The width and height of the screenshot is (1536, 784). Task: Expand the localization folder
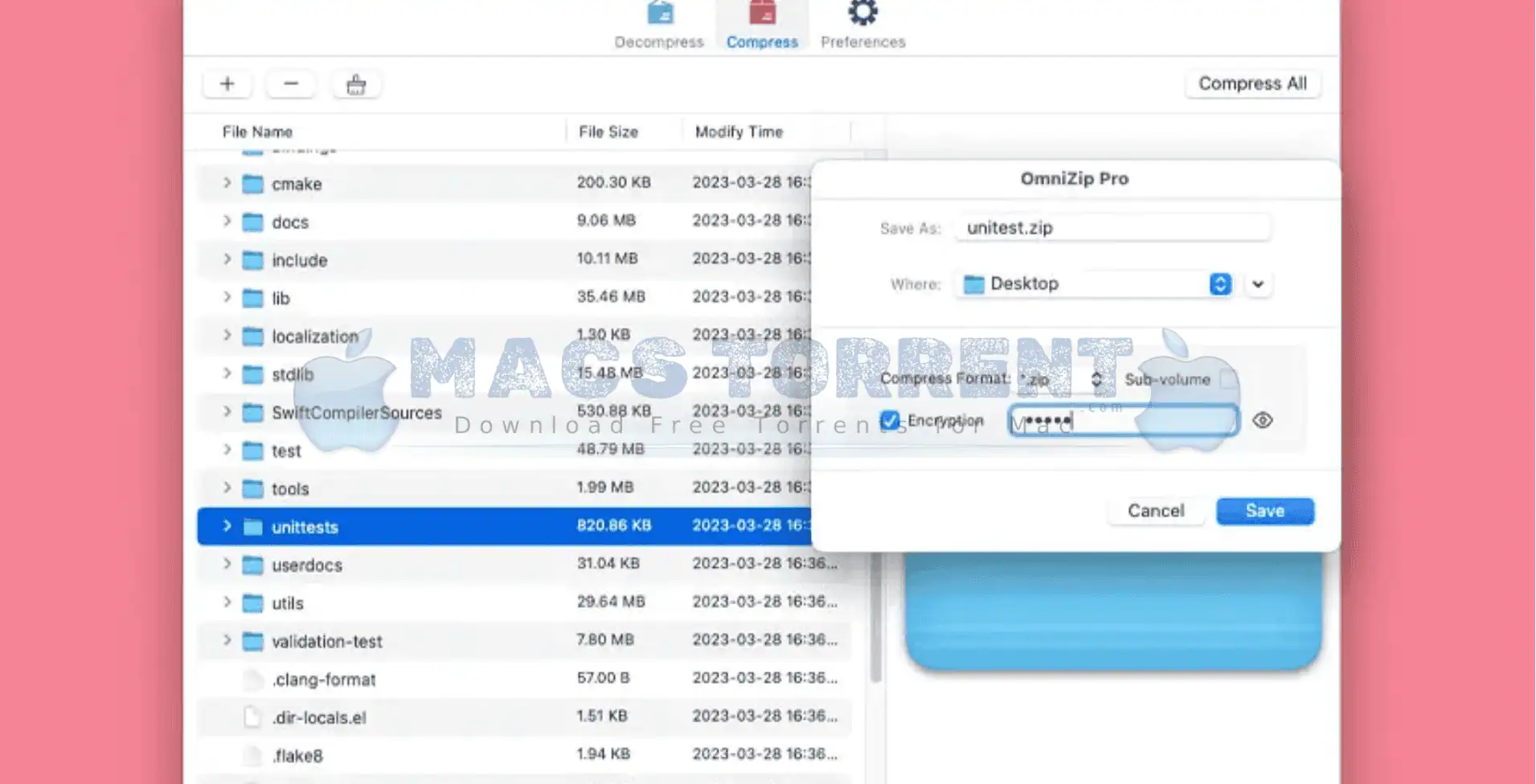227,336
